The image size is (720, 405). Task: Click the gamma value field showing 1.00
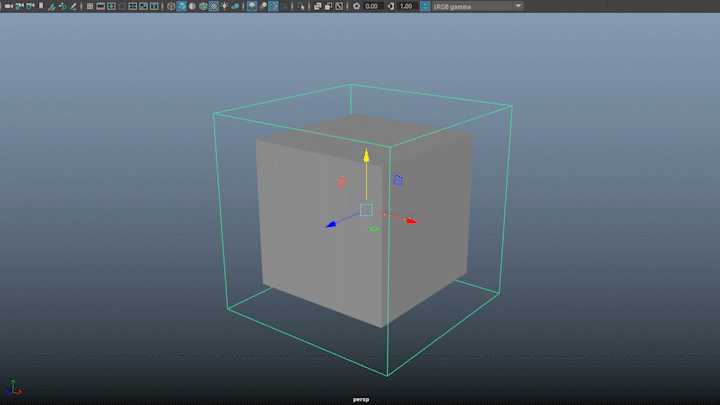[x=407, y=6]
